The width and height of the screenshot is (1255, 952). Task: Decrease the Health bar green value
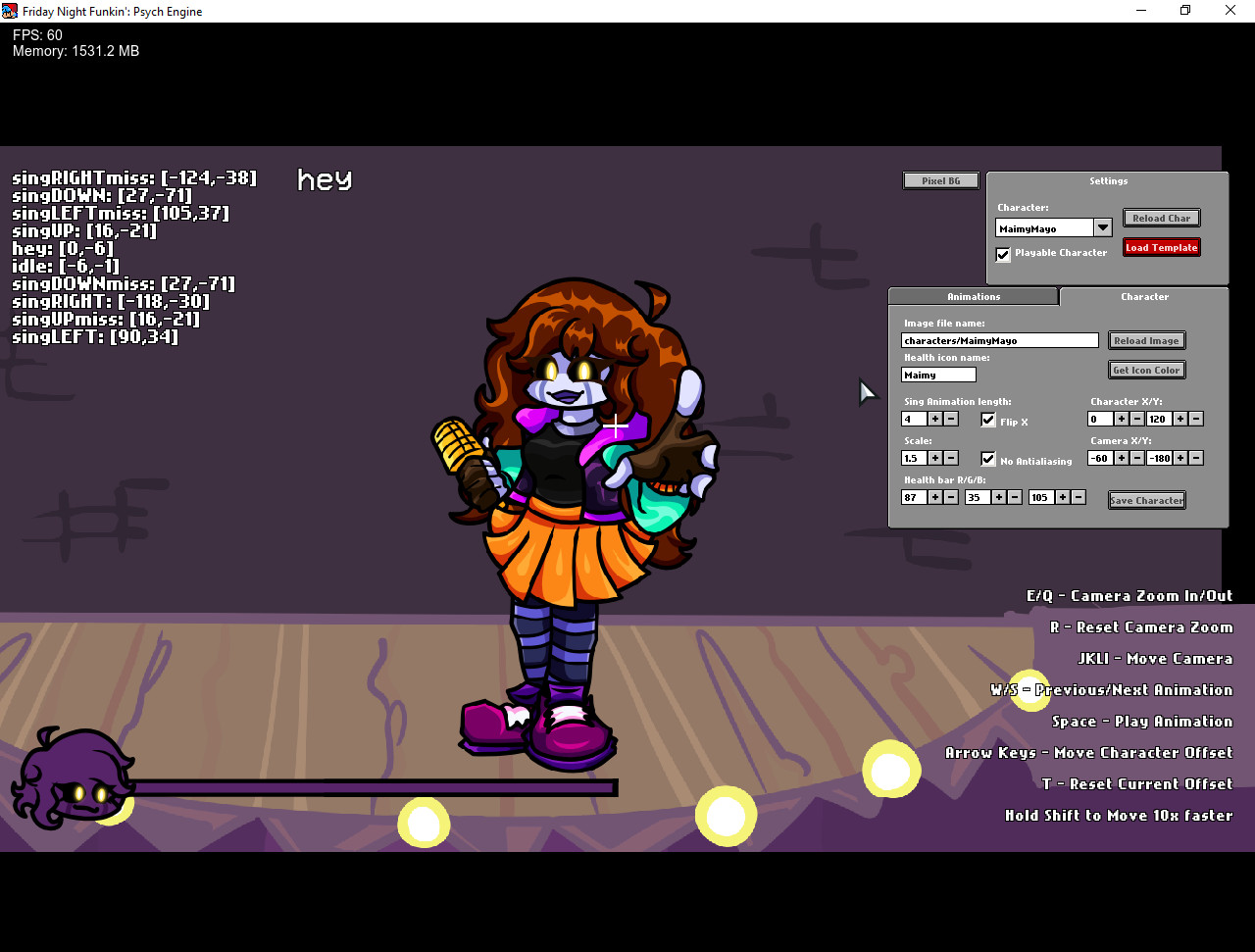[1015, 497]
